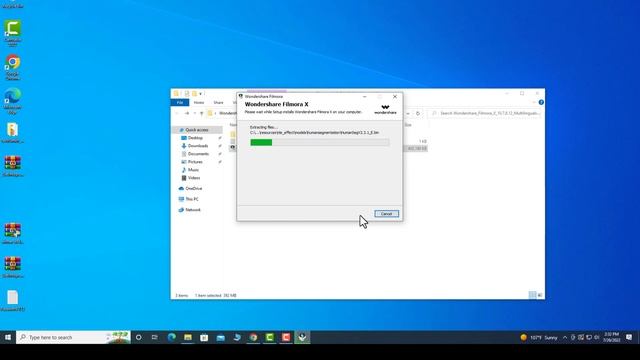Viewport: 640px width, 360px height.
Task: Go up one folder level in Explorer
Action: coord(202,113)
